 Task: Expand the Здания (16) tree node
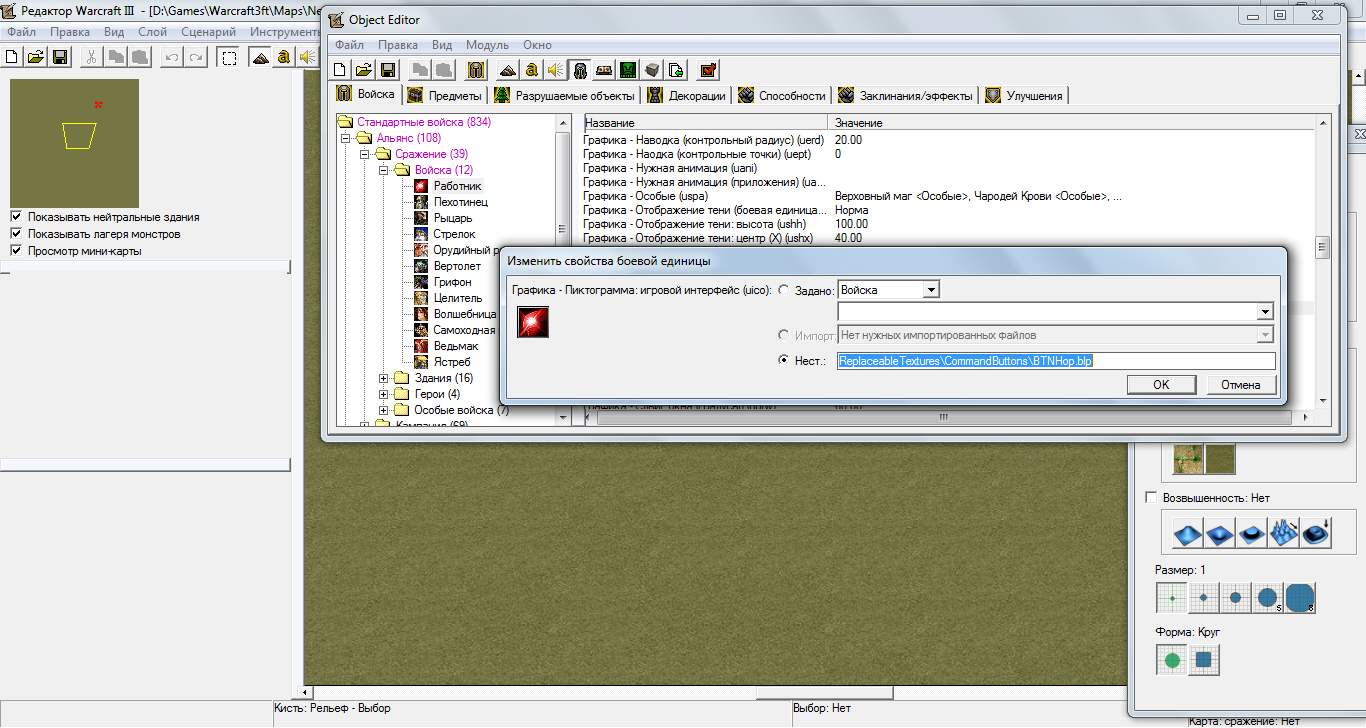click(x=384, y=378)
